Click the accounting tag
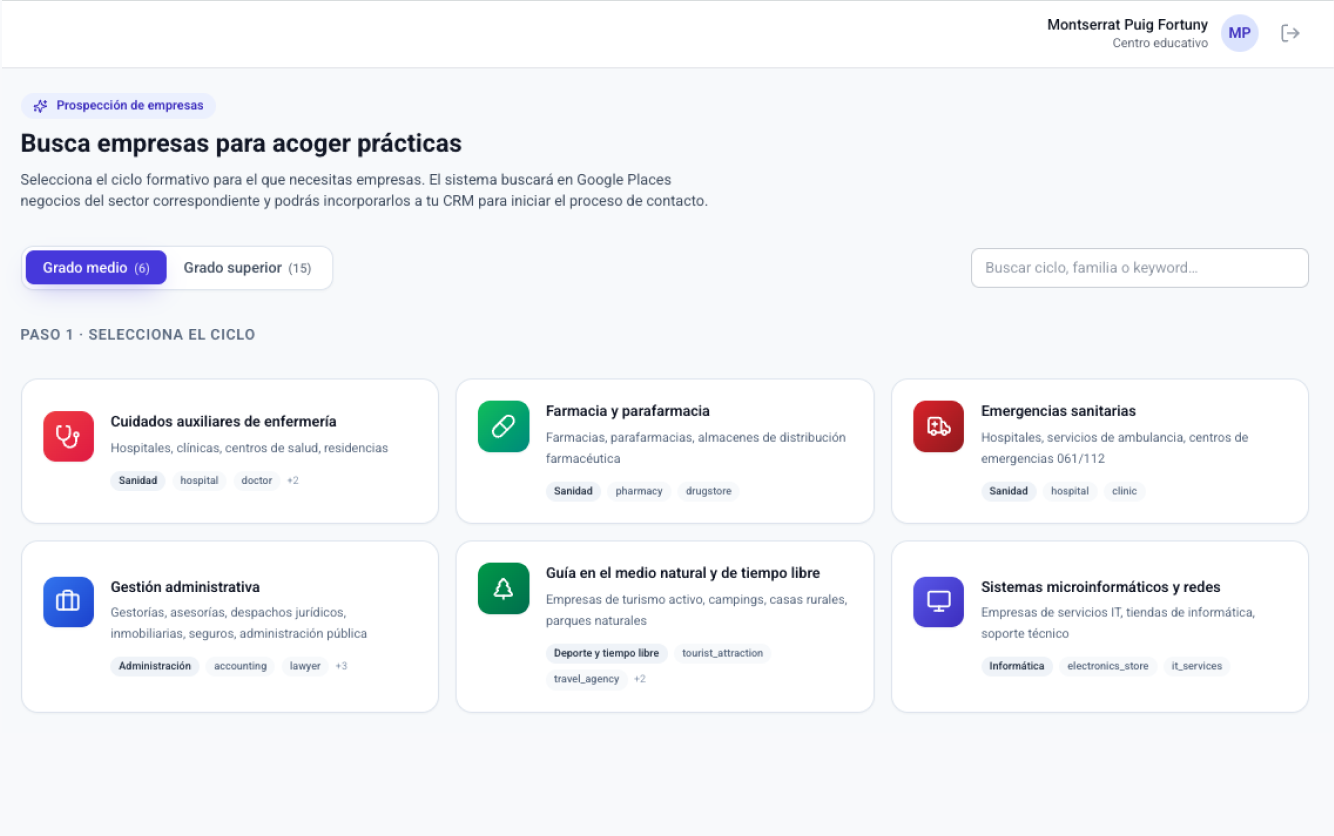 [240, 666]
